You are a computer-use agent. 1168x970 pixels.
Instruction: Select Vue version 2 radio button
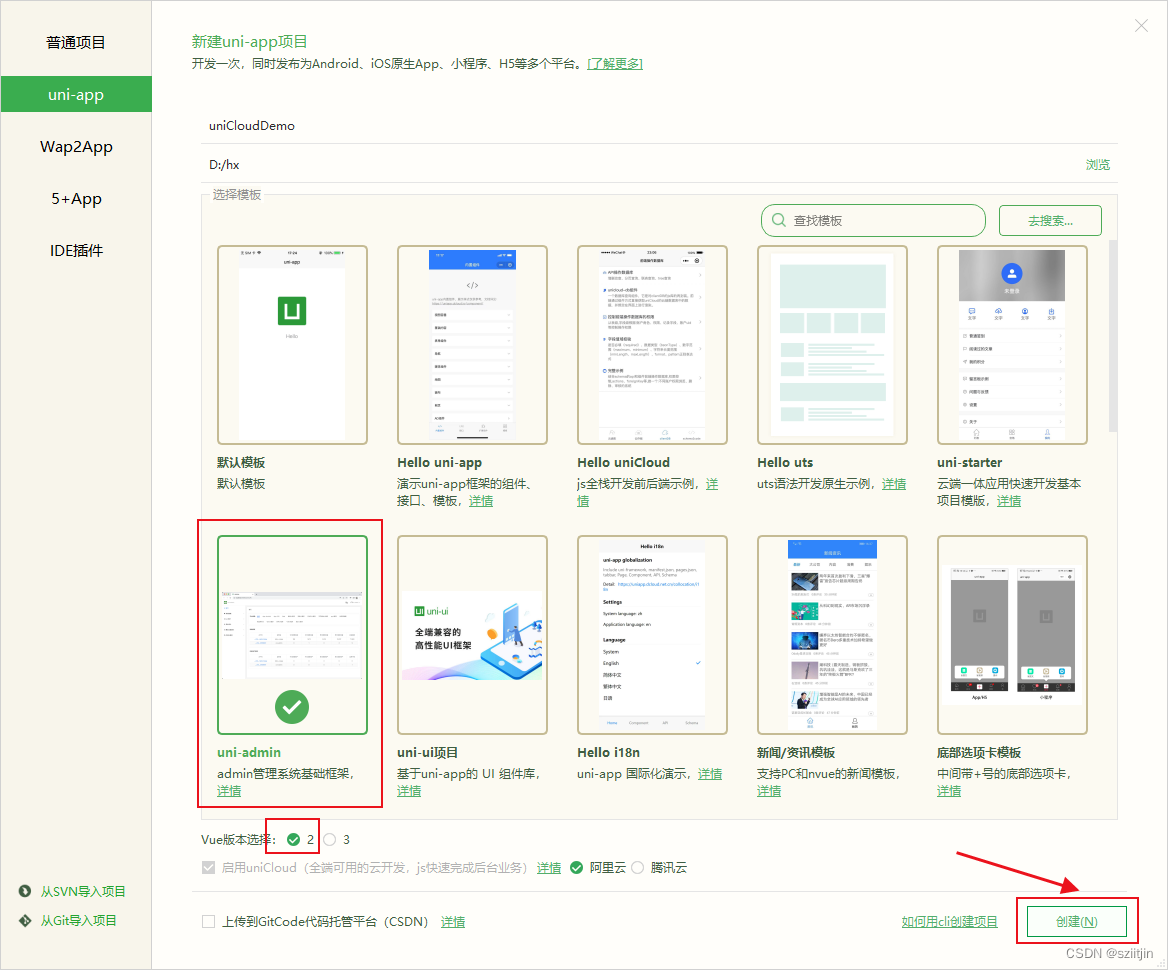tap(293, 840)
